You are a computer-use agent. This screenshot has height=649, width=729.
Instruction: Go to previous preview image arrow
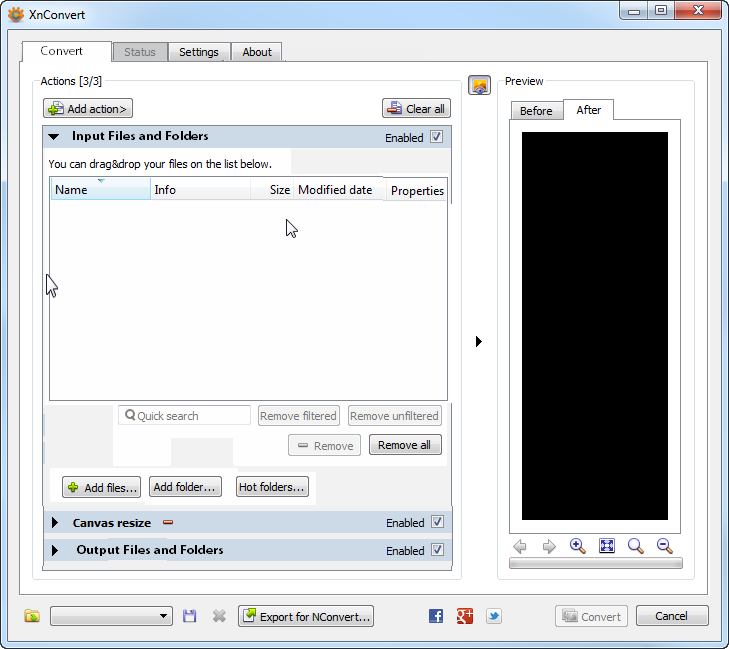[x=520, y=546]
